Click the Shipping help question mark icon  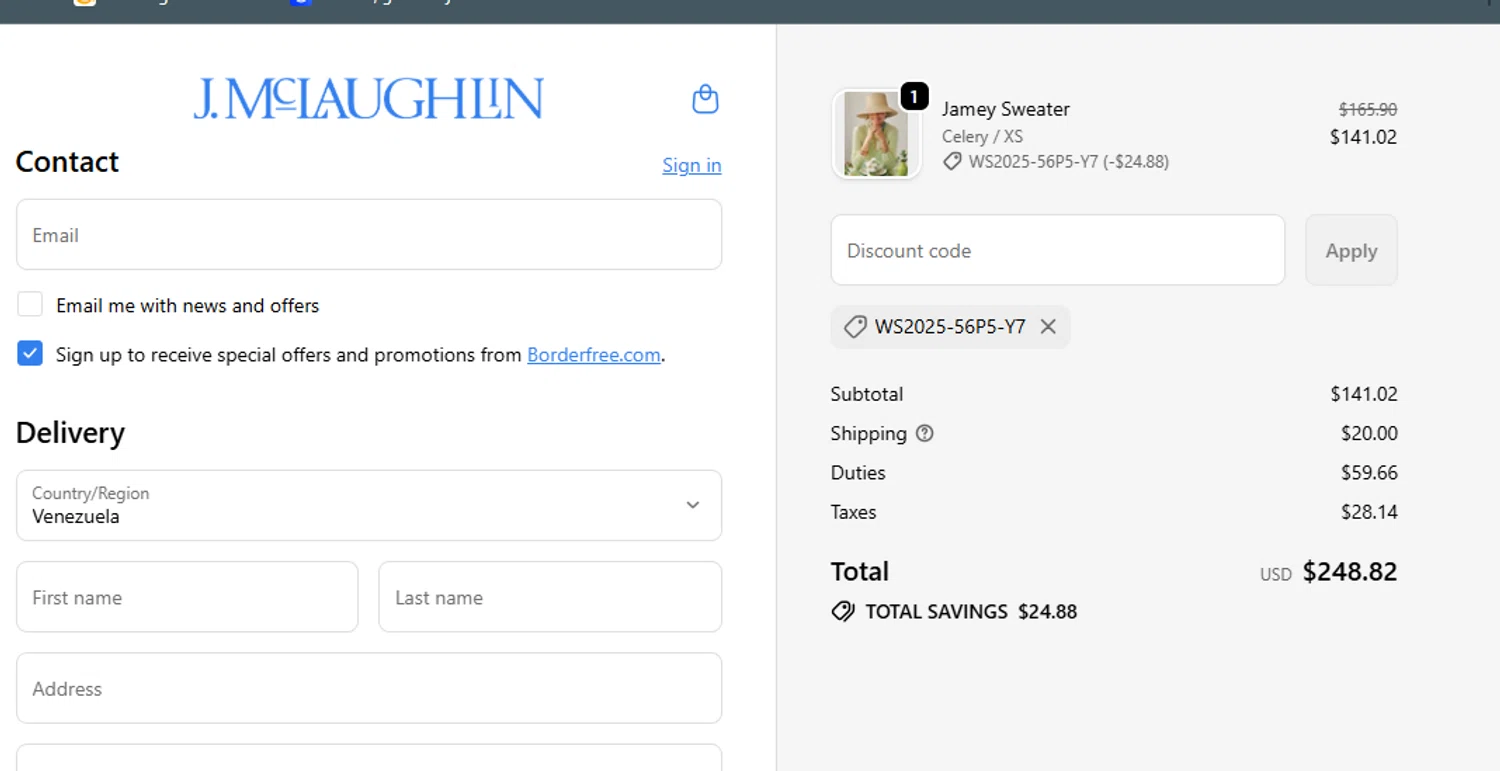click(925, 433)
